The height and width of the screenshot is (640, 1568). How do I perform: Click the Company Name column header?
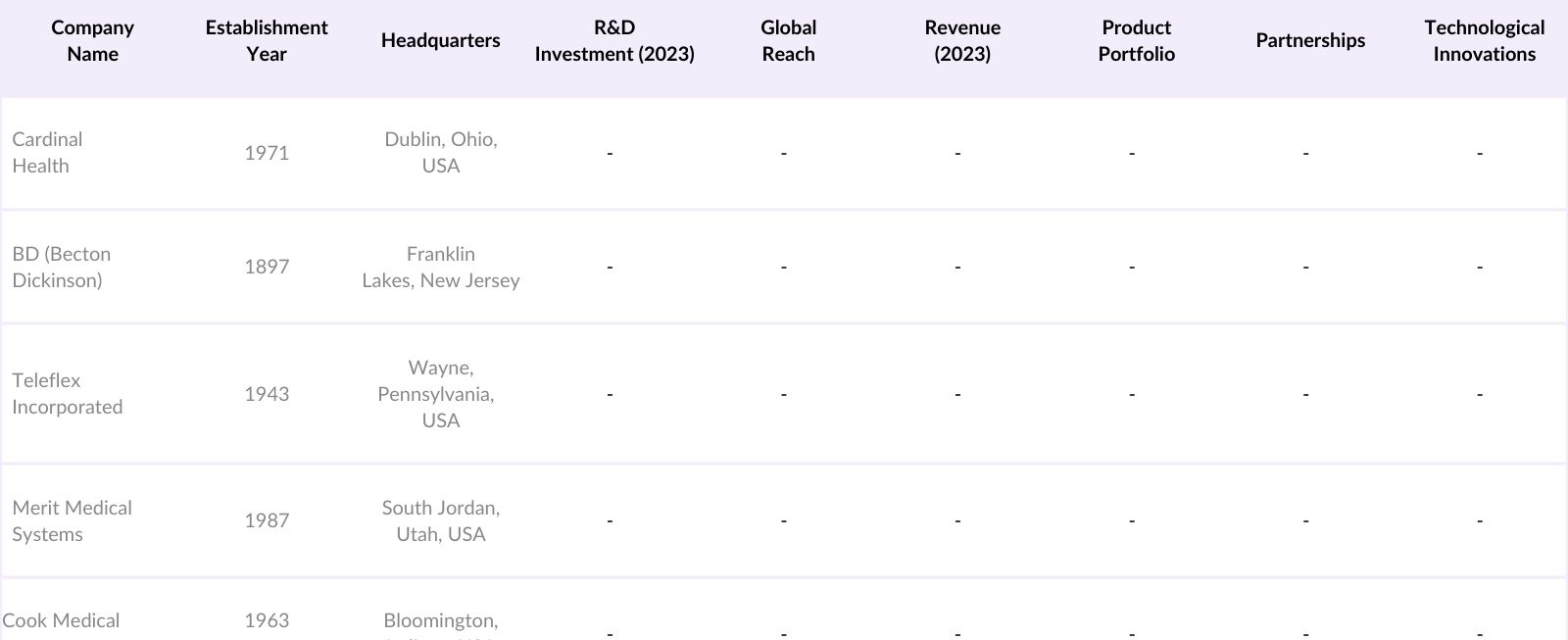(92, 41)
